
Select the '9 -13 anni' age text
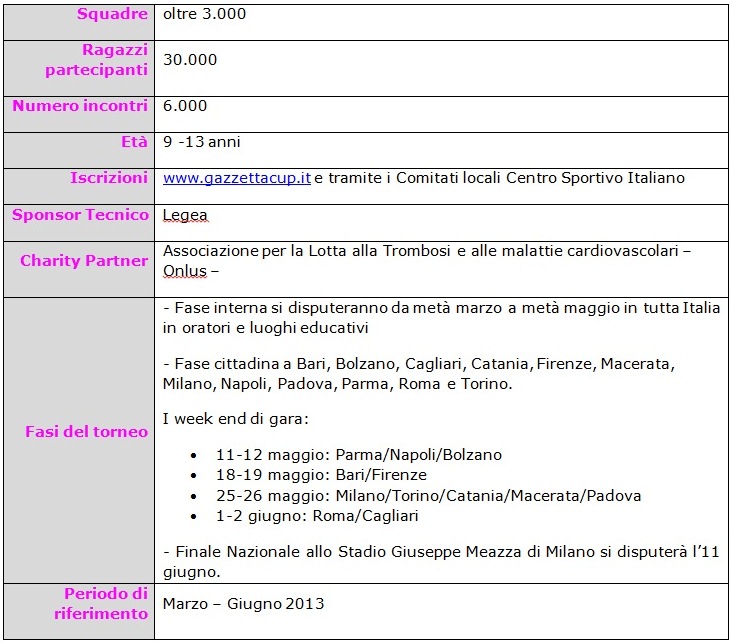(201, 142)
